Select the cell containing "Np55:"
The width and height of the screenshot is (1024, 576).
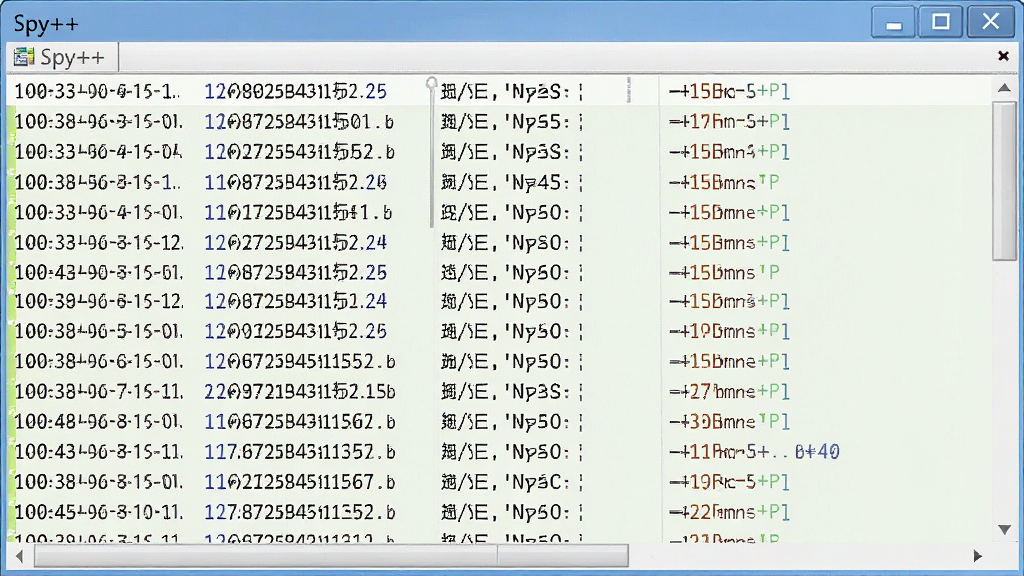pos(512,121)
